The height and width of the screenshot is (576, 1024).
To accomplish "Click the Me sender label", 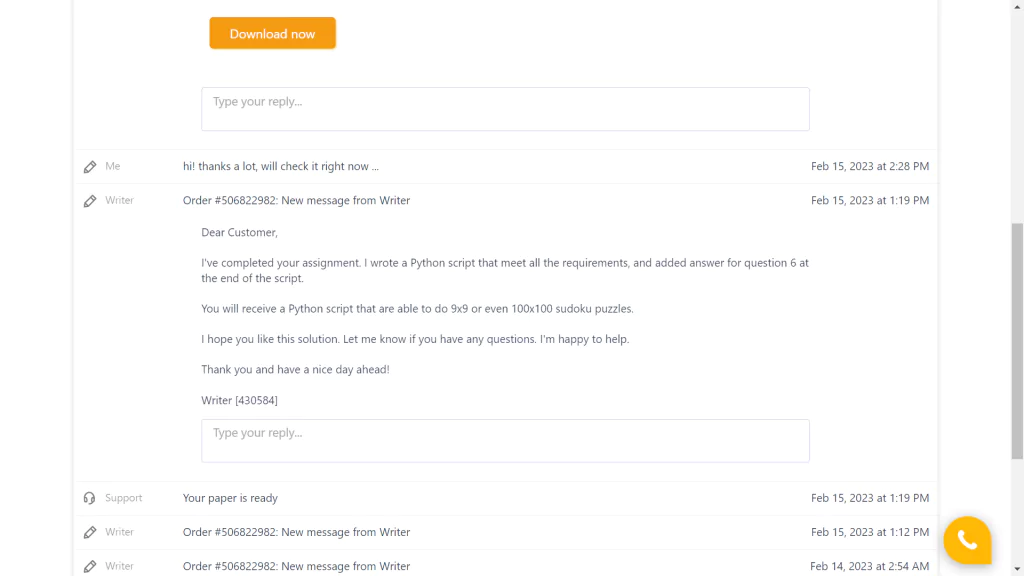I will pos(112,166).
